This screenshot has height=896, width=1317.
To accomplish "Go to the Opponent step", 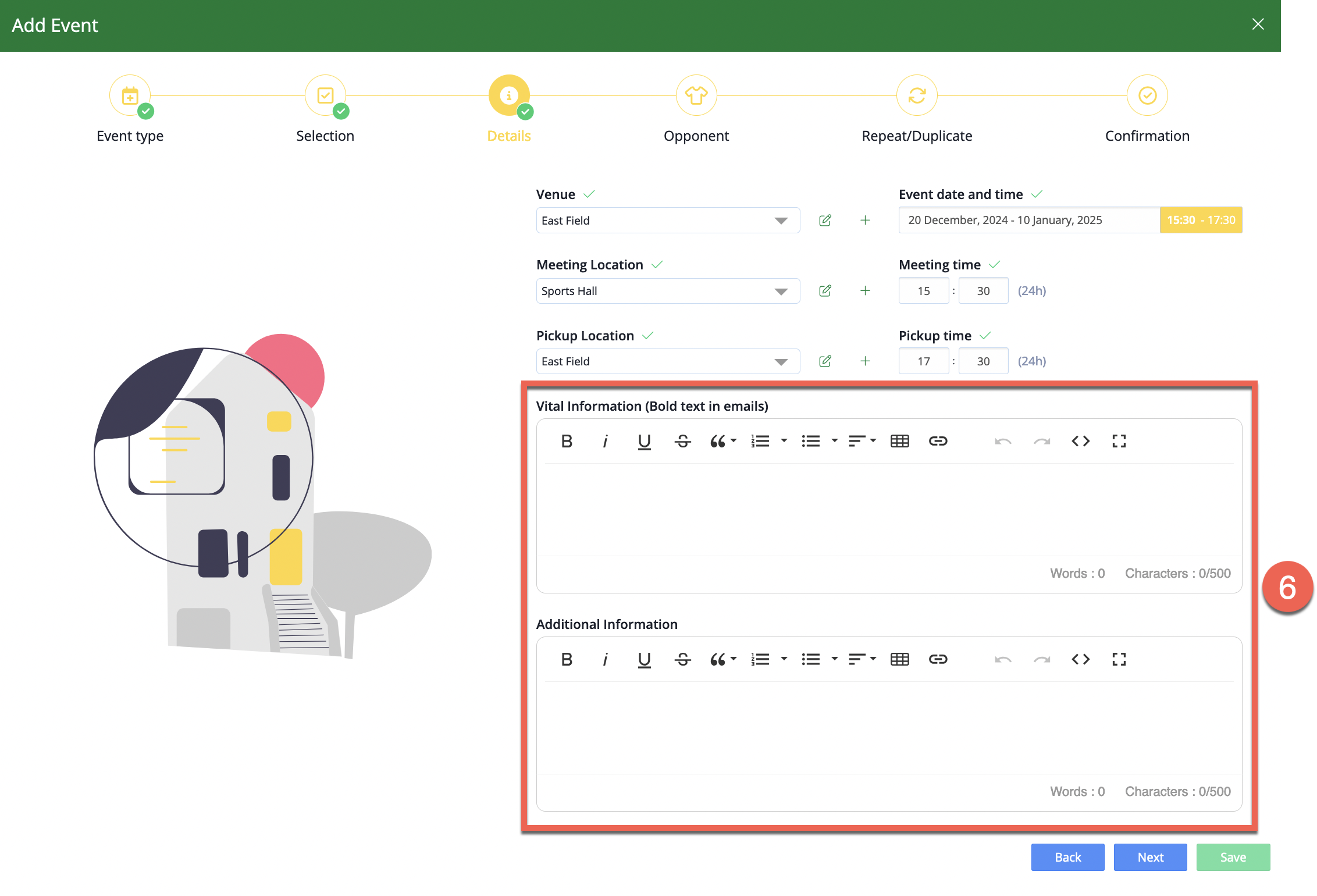I will 696,96.
